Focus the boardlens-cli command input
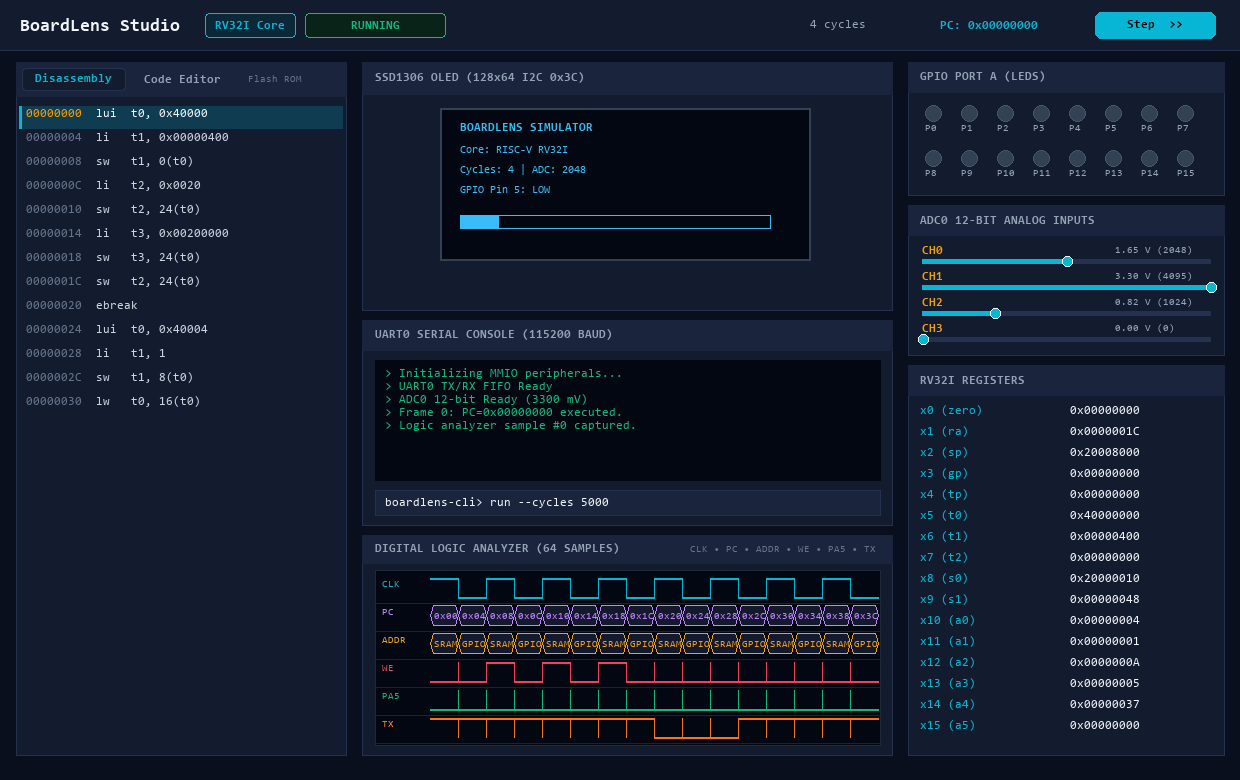Viewport: 1240px width, 780px height. pyautogui.click(x=628, y=503)
